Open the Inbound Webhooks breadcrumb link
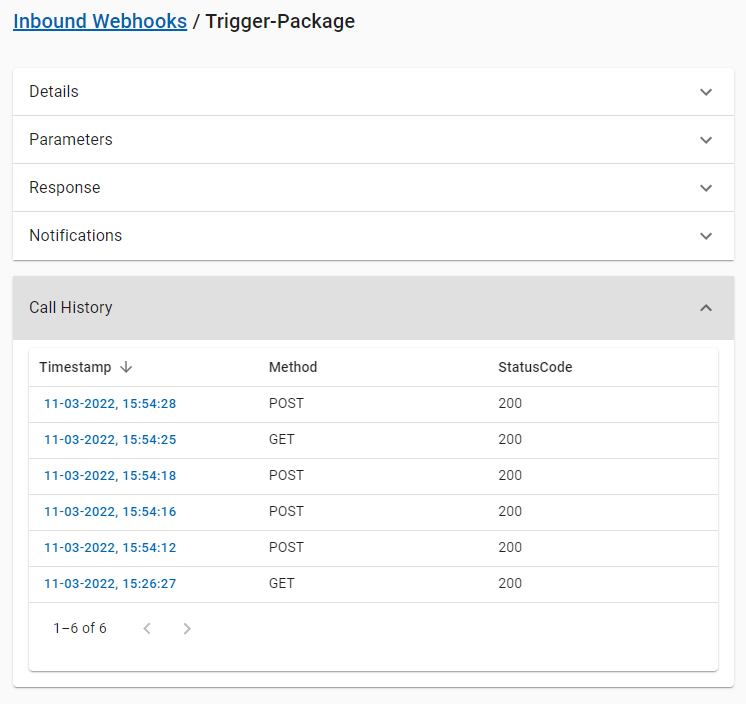Viewport: 746px width, 704px height. tap(100, 21)
